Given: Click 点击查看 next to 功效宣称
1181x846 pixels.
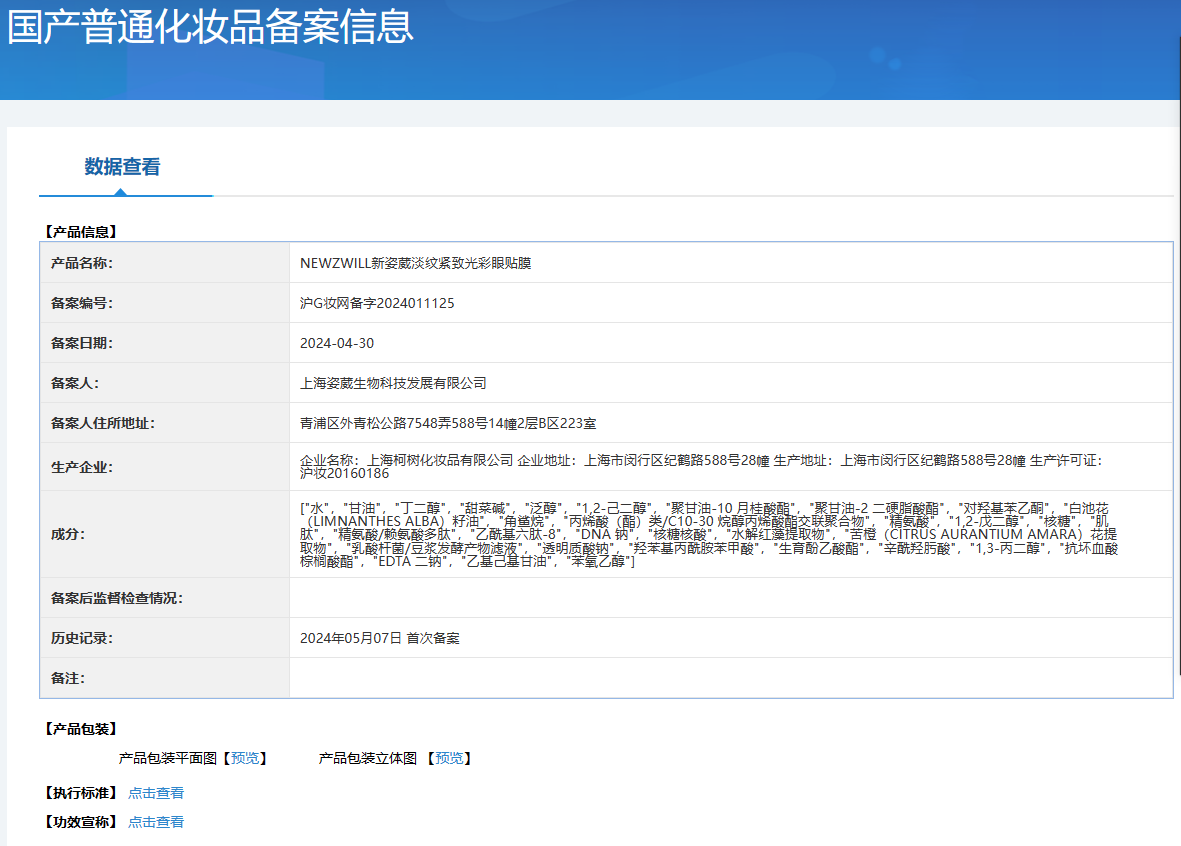Looking at the screenshot, I should 156,822.
